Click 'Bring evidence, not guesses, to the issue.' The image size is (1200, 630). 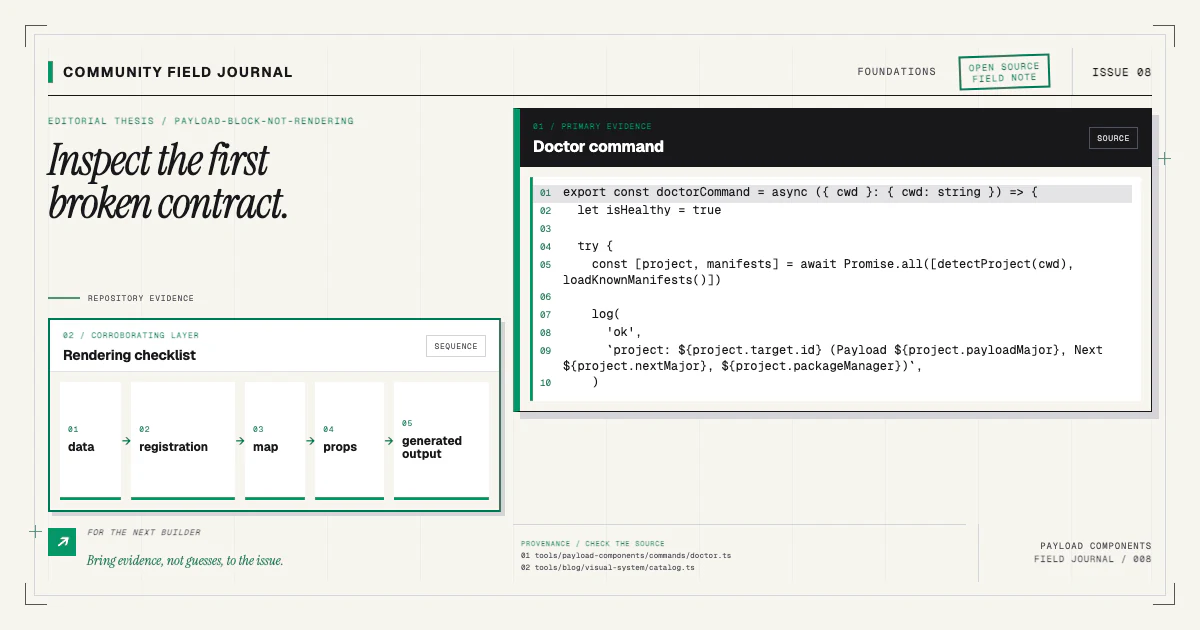[x=185, y=561]
